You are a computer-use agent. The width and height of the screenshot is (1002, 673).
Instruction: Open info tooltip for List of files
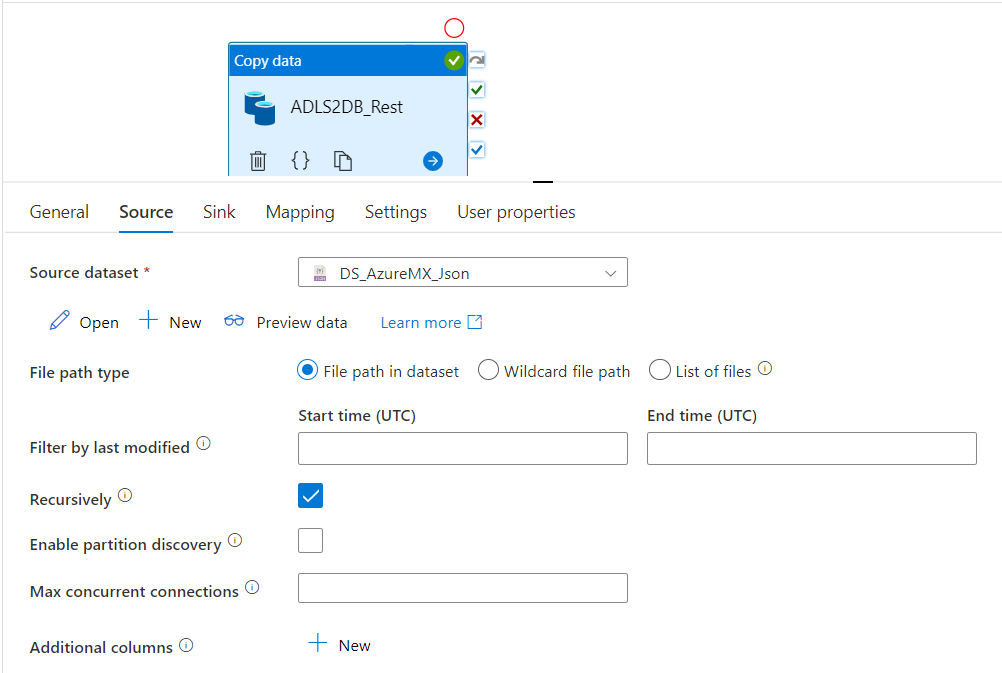tap(765, 369)
